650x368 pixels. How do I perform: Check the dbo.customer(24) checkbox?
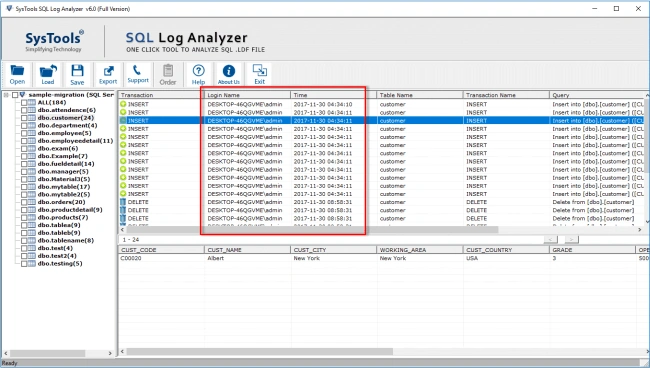(24, 118)
